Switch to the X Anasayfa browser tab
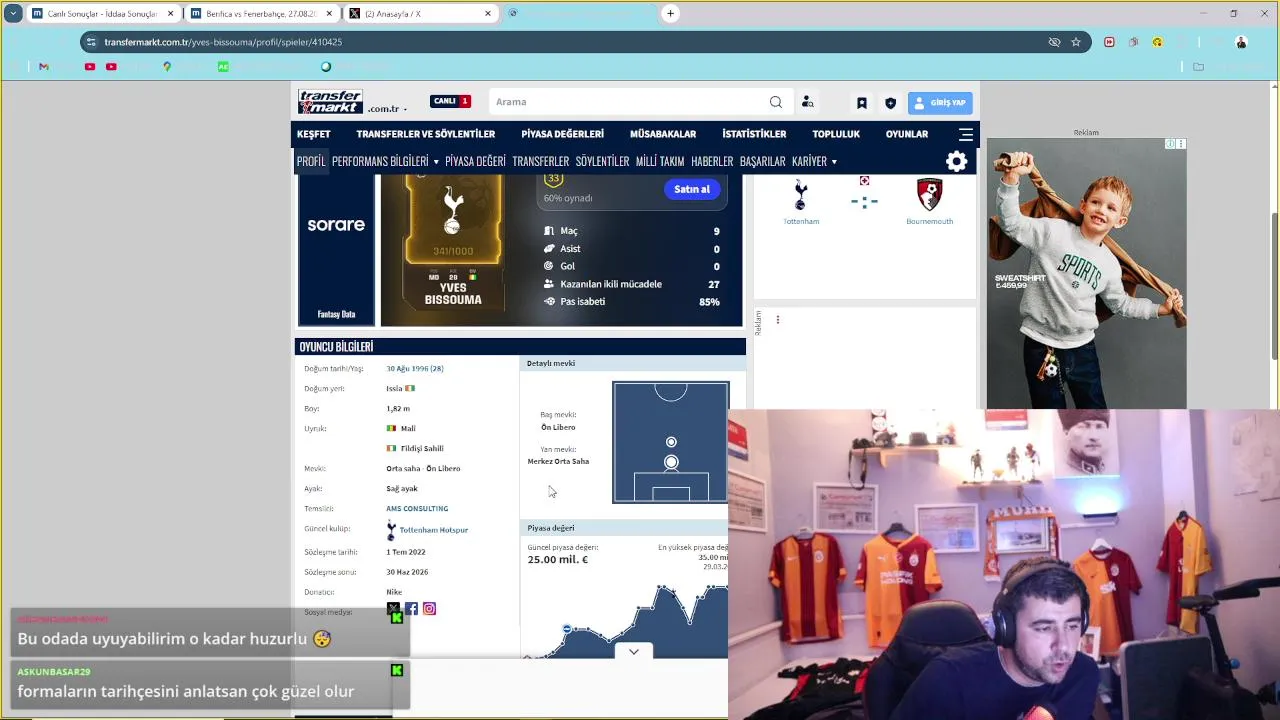 pyautogui.click(x=421, y=14)
